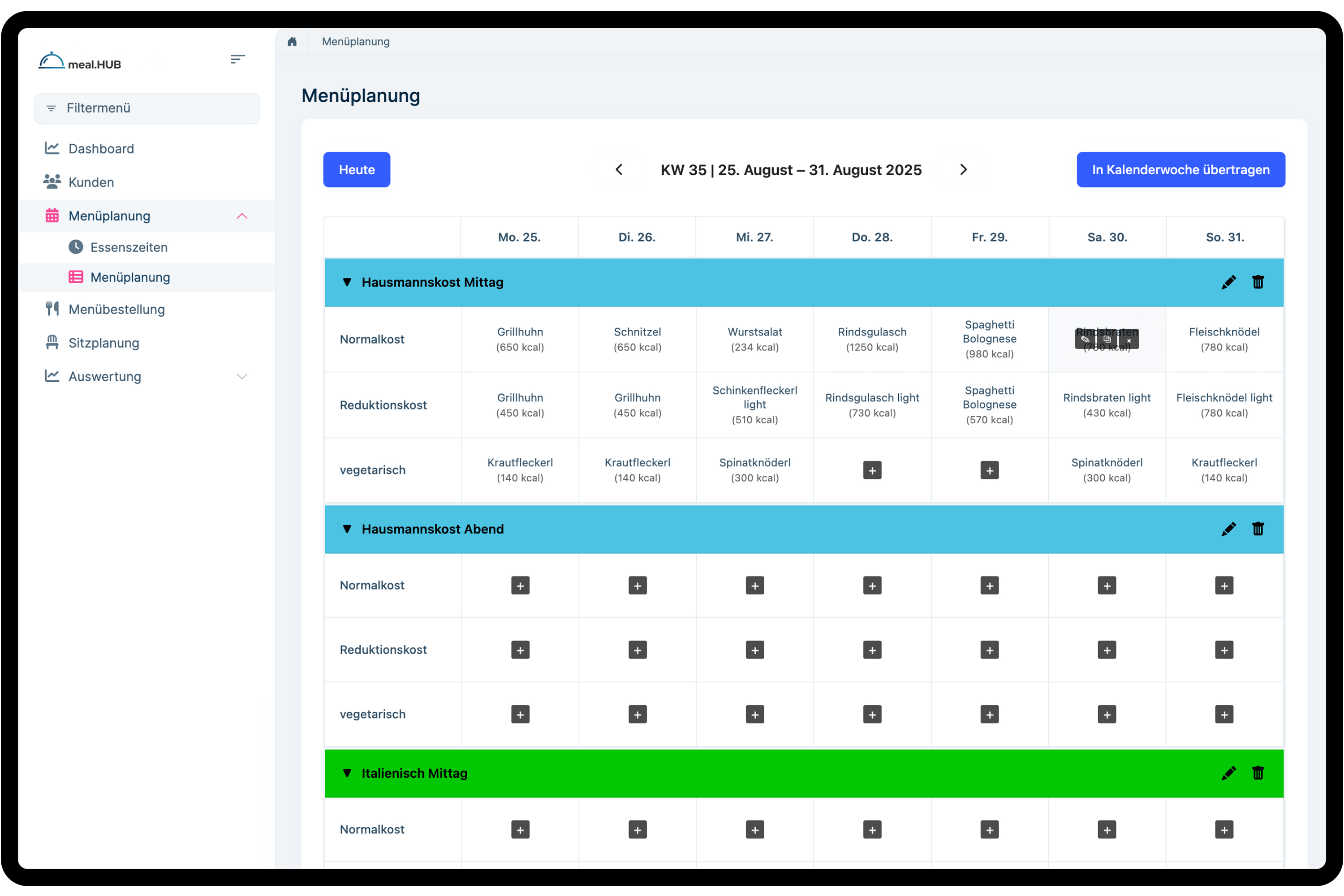Delete the Italienisch Mittag group
Viewport: 1344px width, 896px height.
pos(1258,773)
